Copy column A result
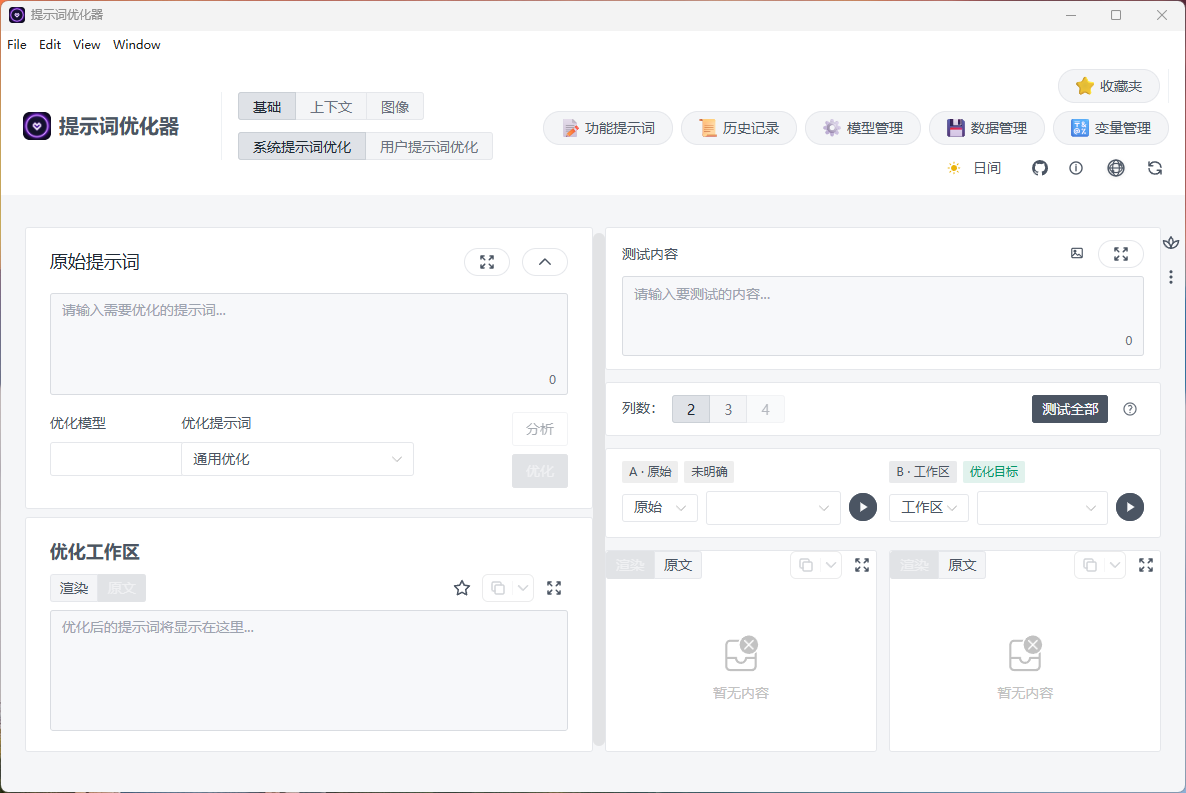This screenshot has height=793, width=1186. point(806,565)
